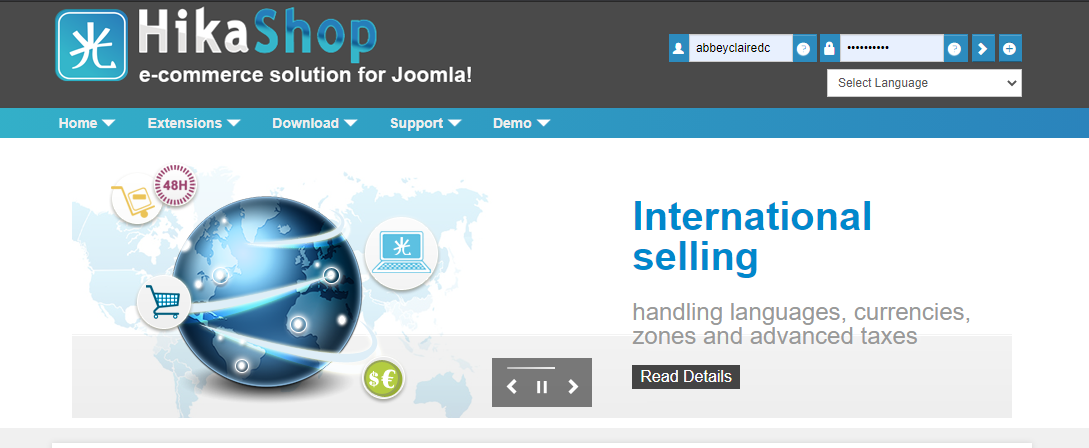The width and height of the screenshot is (1089, 448).
Task: Click the padlock icon beside password
Action: (829, 49)
